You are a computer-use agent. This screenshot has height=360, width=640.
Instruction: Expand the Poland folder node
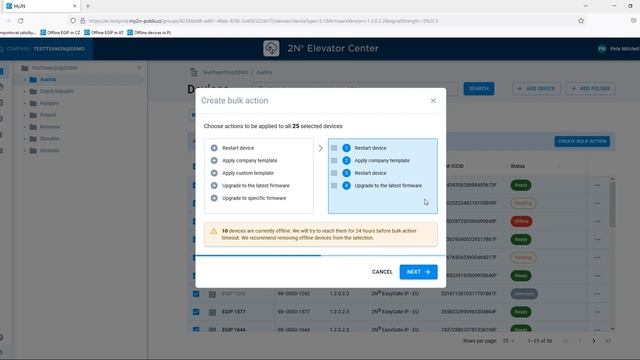coord(25,115)
